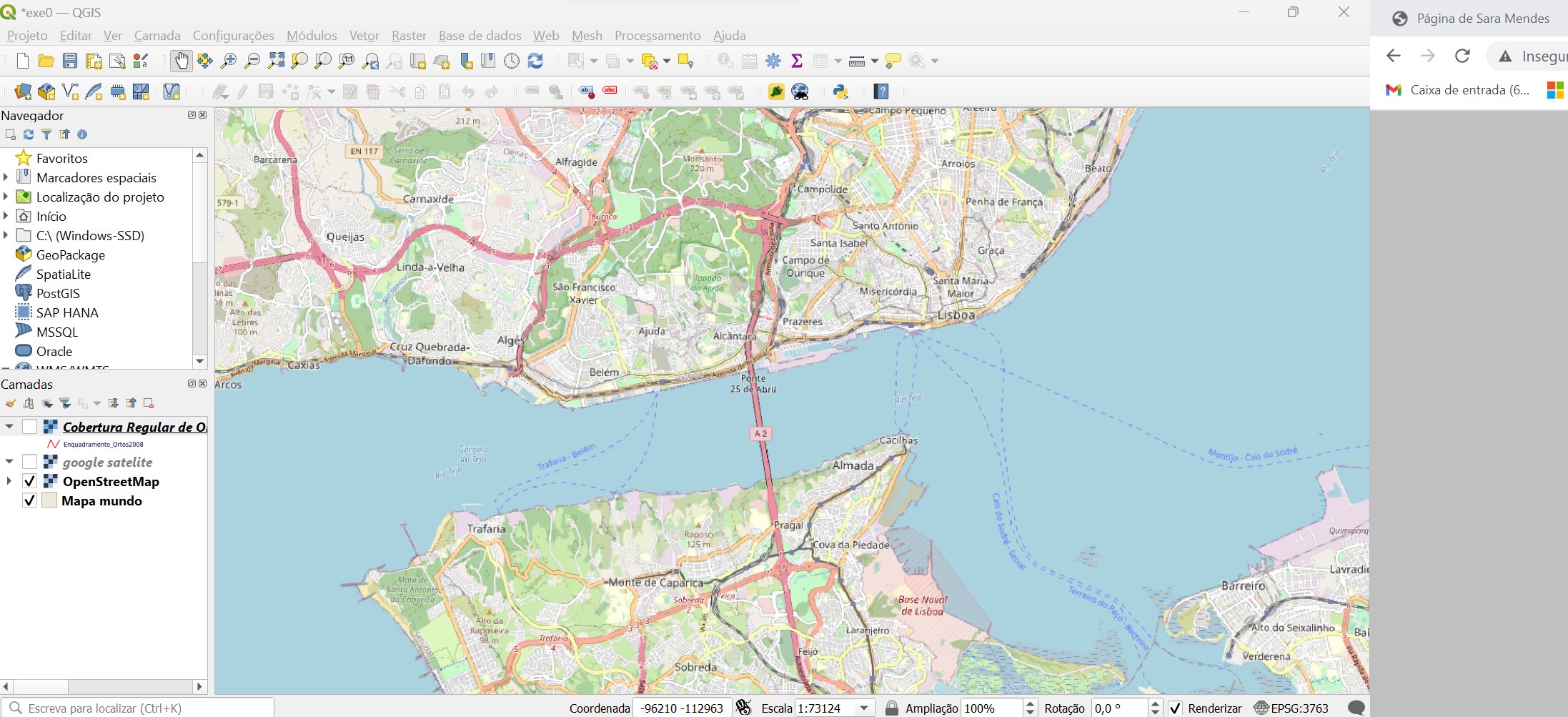
Task: Open the temporal controller clock icon
Action: tap(512, 61)
